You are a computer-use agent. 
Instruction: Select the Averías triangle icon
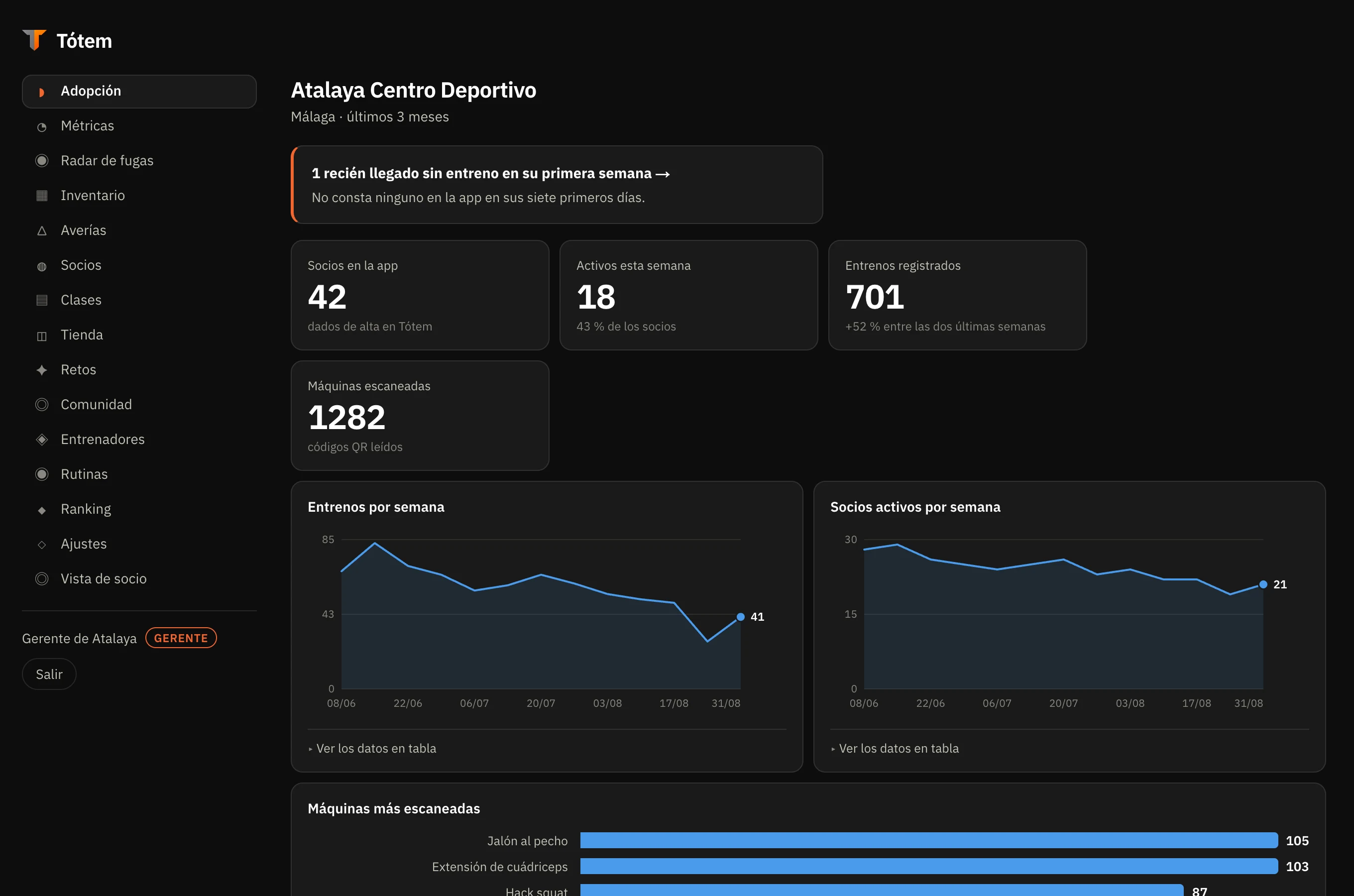(42, 230)
